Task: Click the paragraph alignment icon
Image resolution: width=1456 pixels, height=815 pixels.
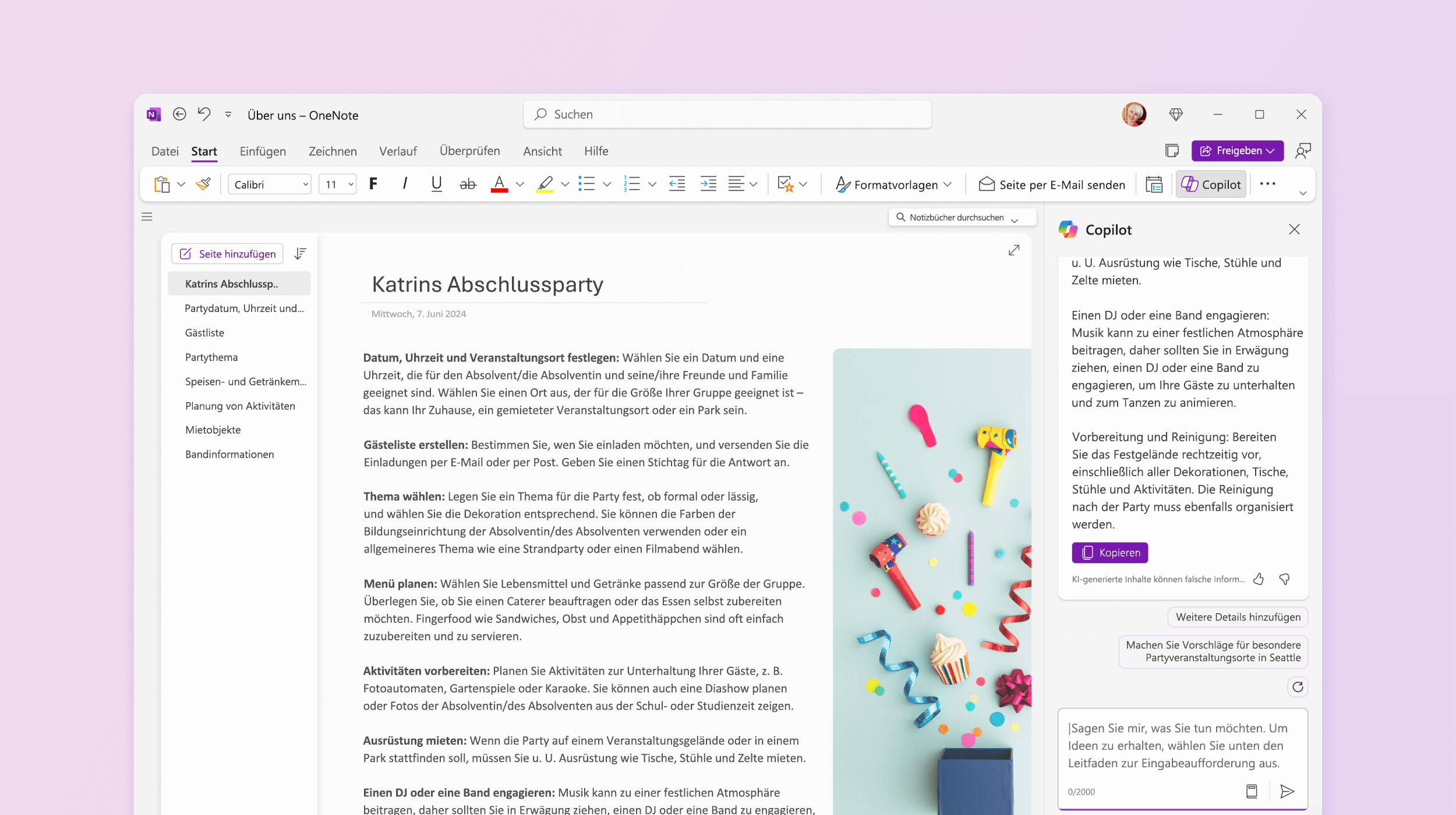Action: point(736,184)
